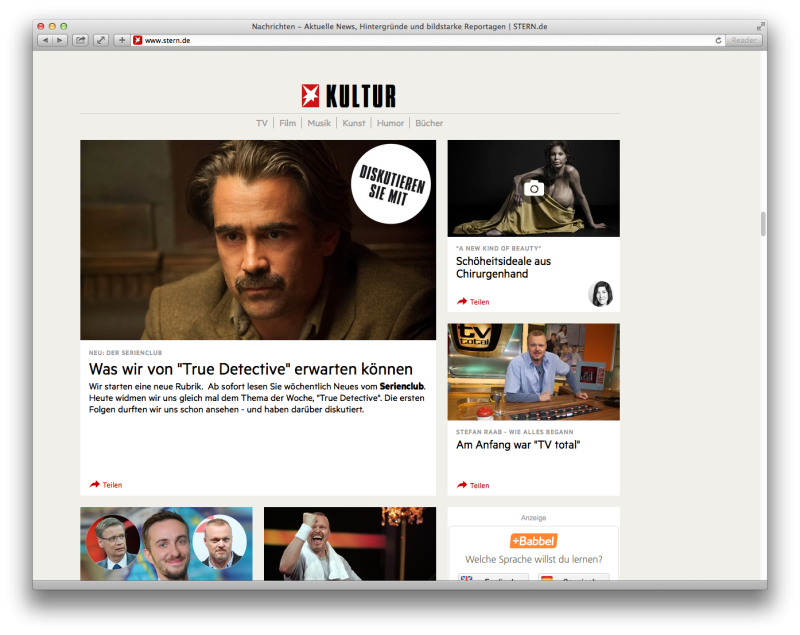Open the Bücher section tab
800x635 pixels.
(x=429, y=123)
